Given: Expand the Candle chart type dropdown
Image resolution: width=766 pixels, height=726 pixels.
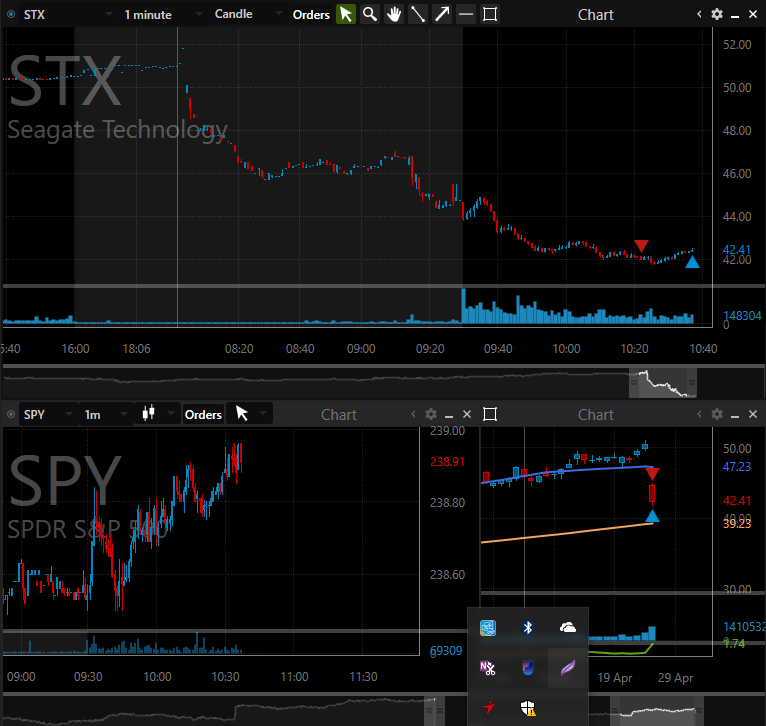Looking at the screenshot, I should [x=245, y=15].
